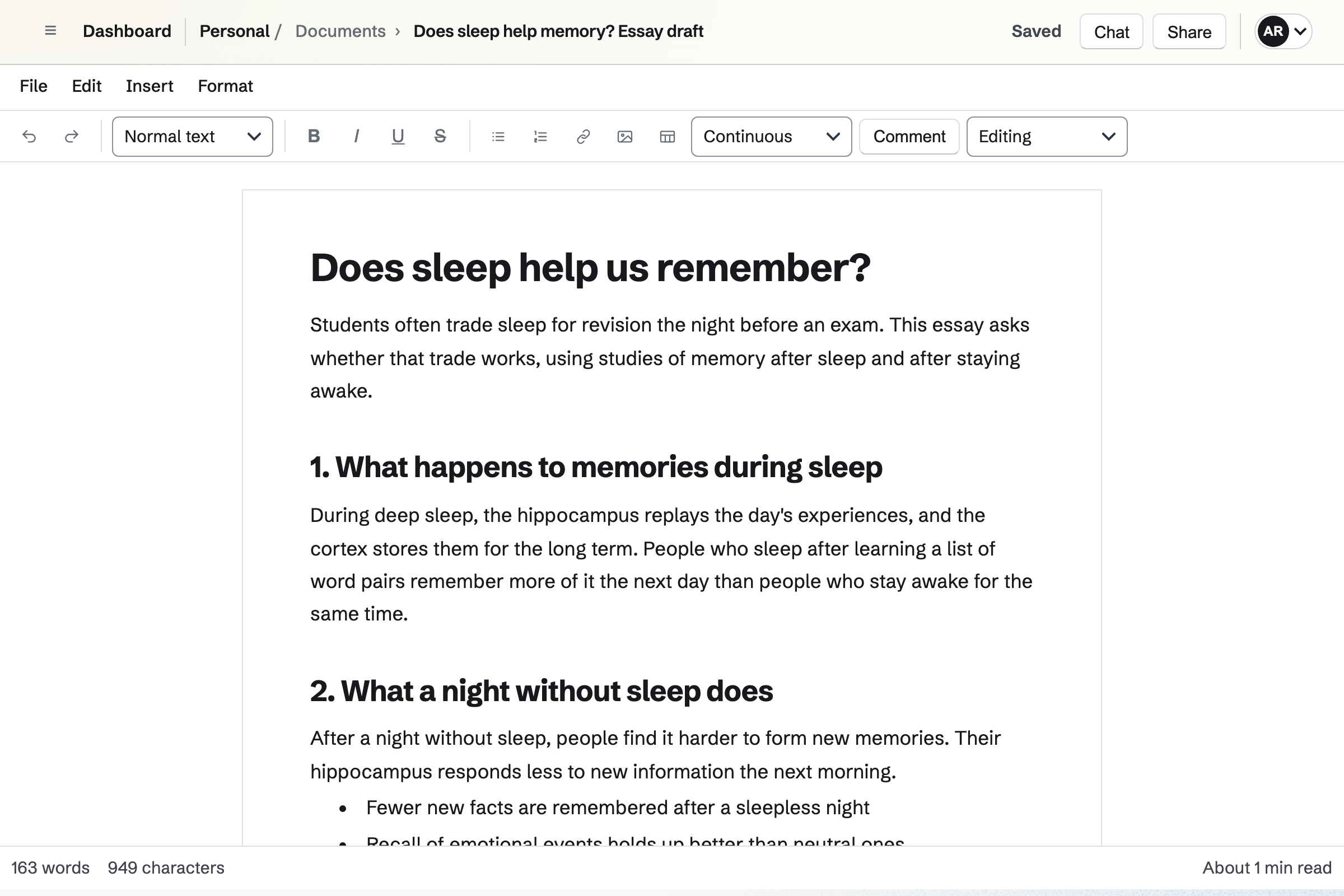Expand the account chevron next to AR
Screen dimensions: 1344x896
click(1300, 31)
